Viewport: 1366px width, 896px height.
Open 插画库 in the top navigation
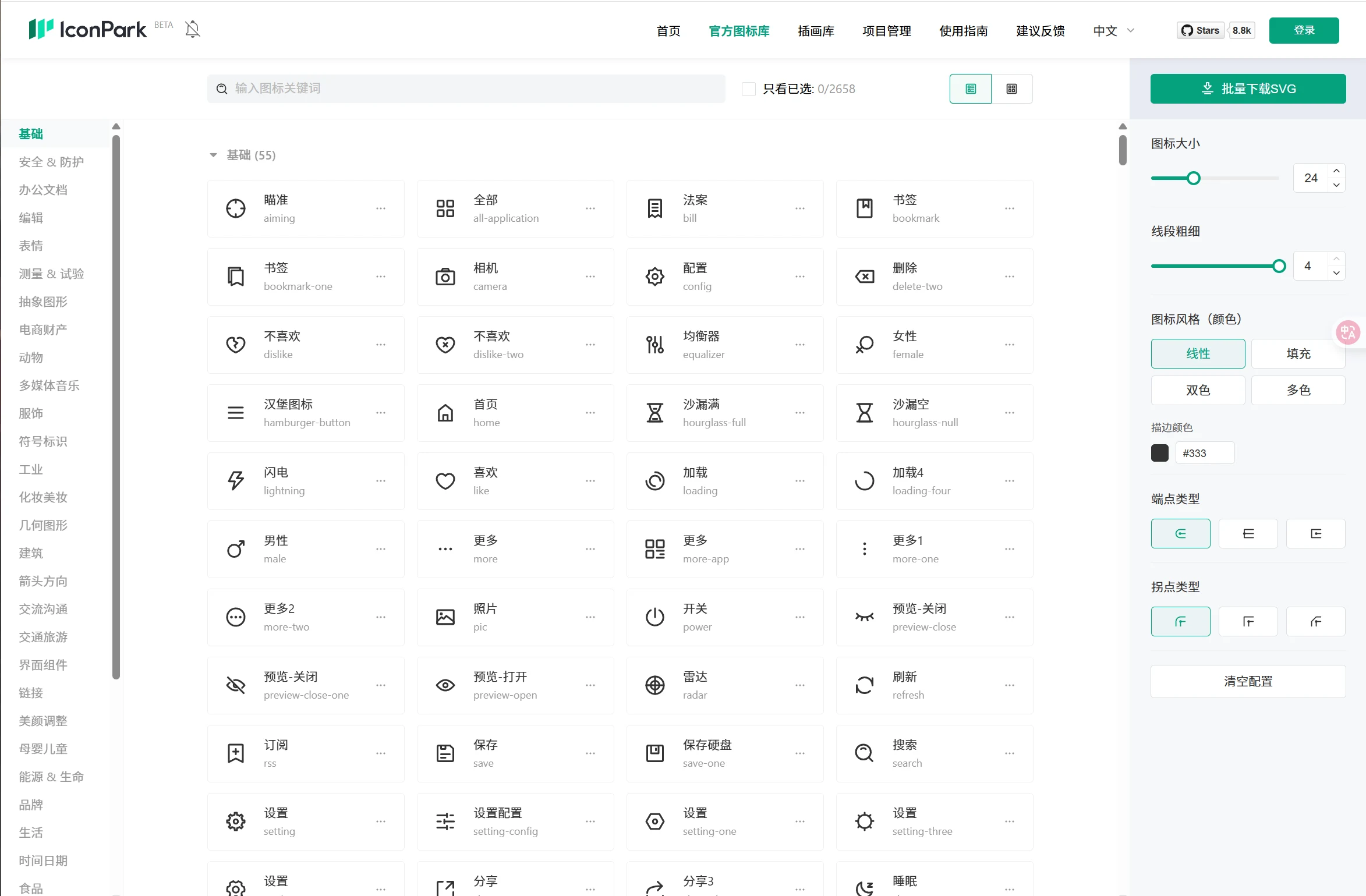tap(816, 31)
